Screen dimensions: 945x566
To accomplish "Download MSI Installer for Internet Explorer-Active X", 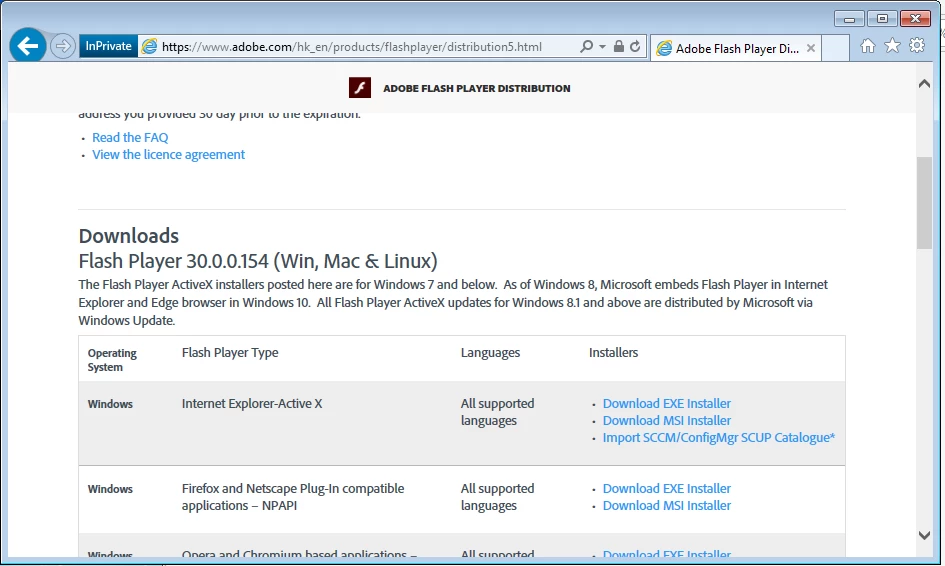I will coord(667,420).
